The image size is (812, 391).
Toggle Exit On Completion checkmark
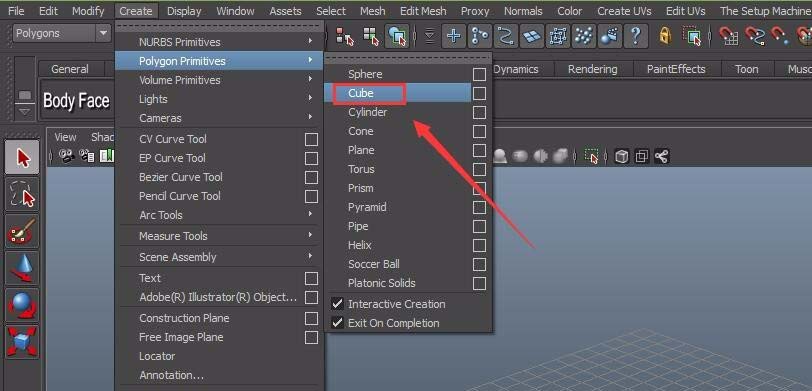pos(338,323)
